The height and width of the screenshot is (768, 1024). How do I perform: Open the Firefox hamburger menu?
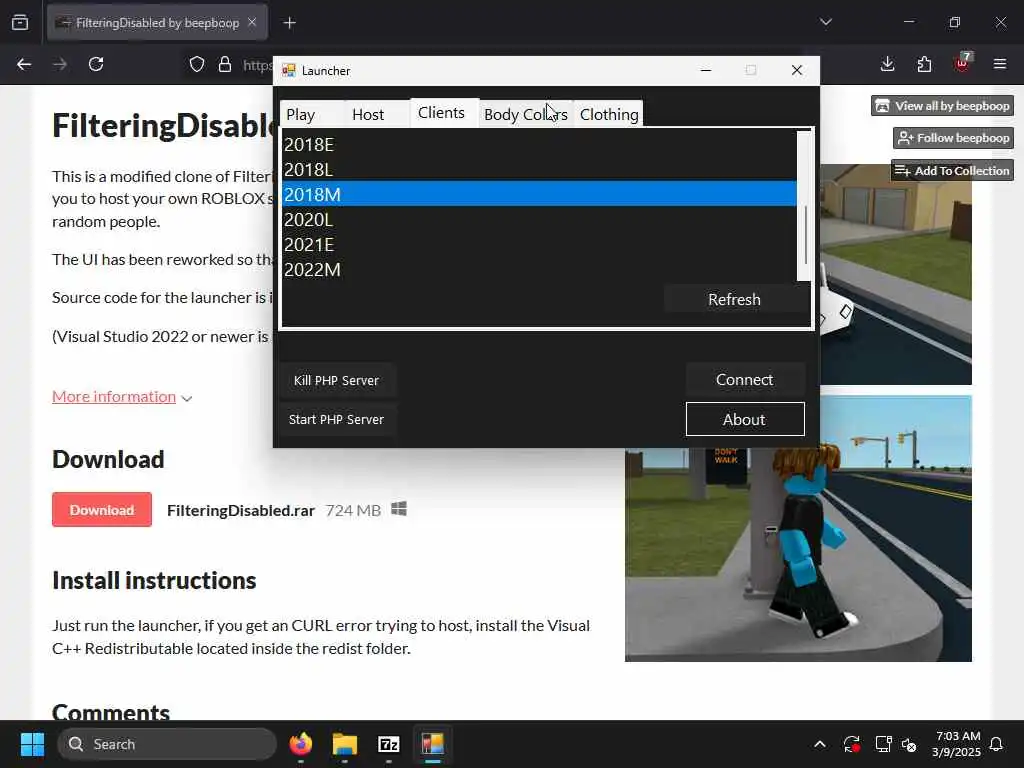click(x=1000, y=64)
